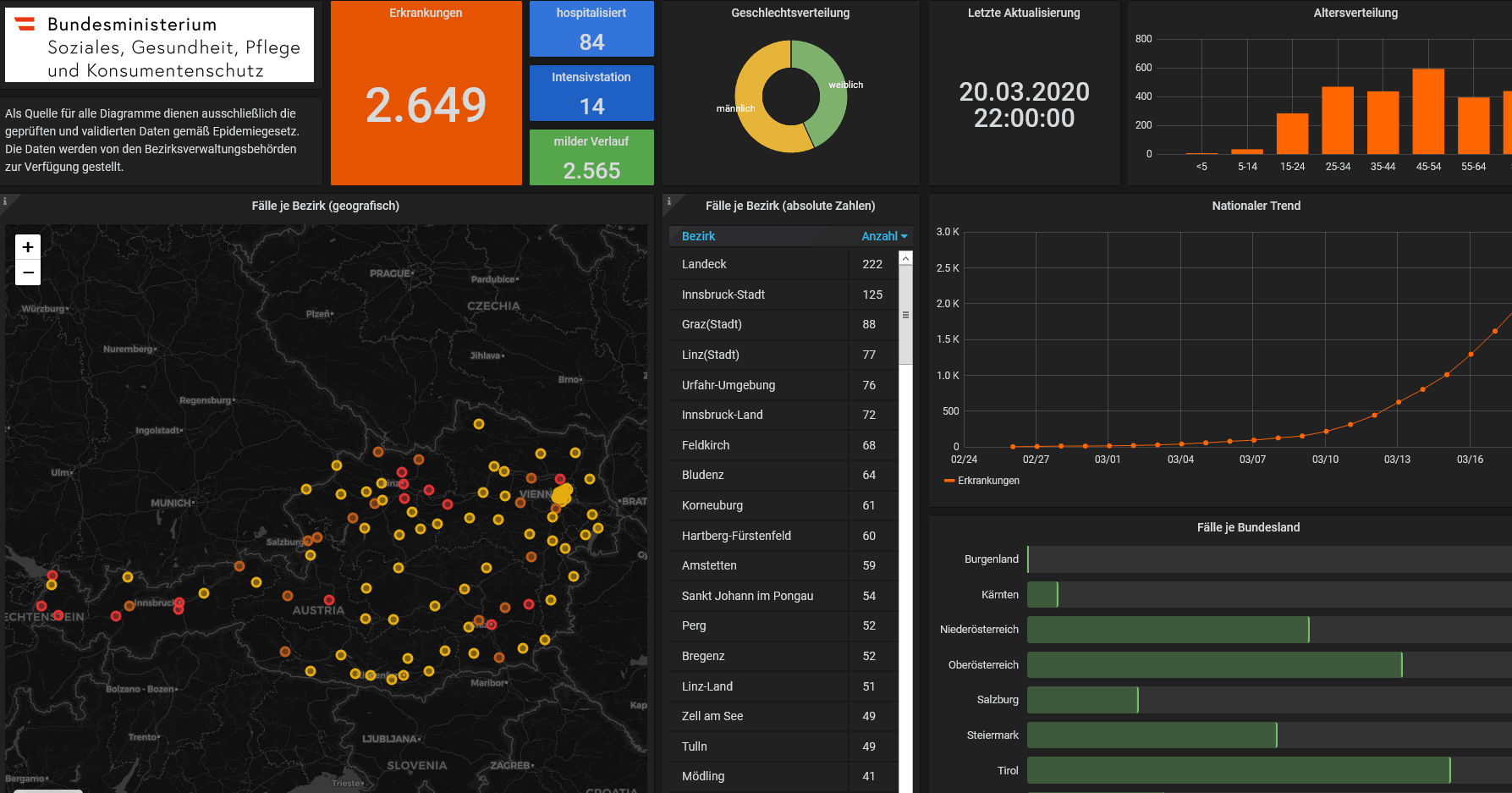Open the hospitalisiert 84 stat panel
Screen dimensions: 1512x793
(x=591, y=29)
